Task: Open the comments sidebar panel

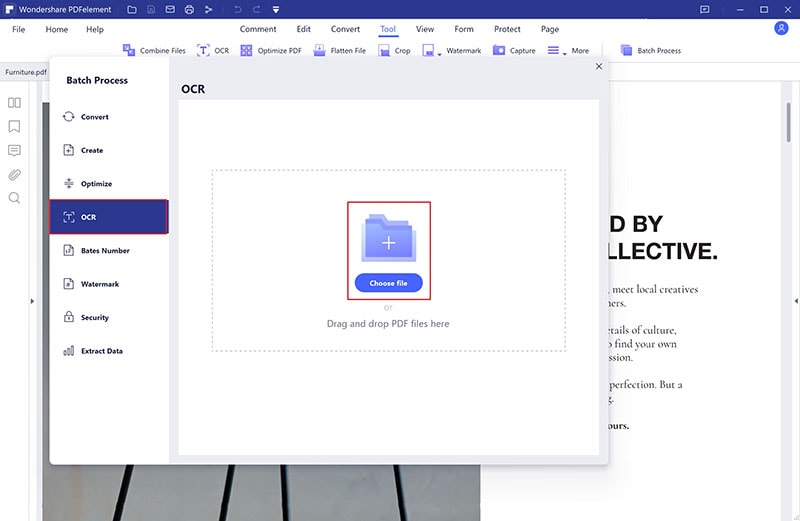Action: pos(14,150)
